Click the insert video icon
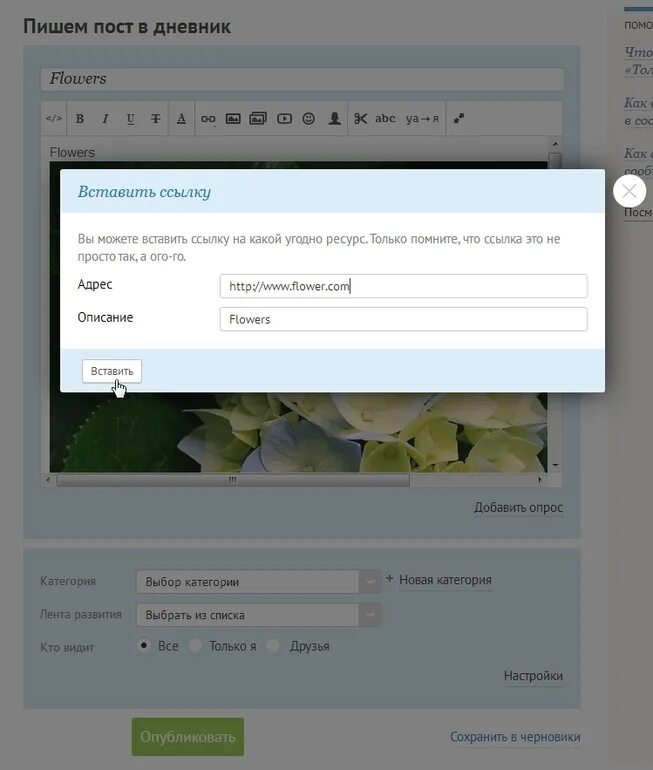 point(284,118)
